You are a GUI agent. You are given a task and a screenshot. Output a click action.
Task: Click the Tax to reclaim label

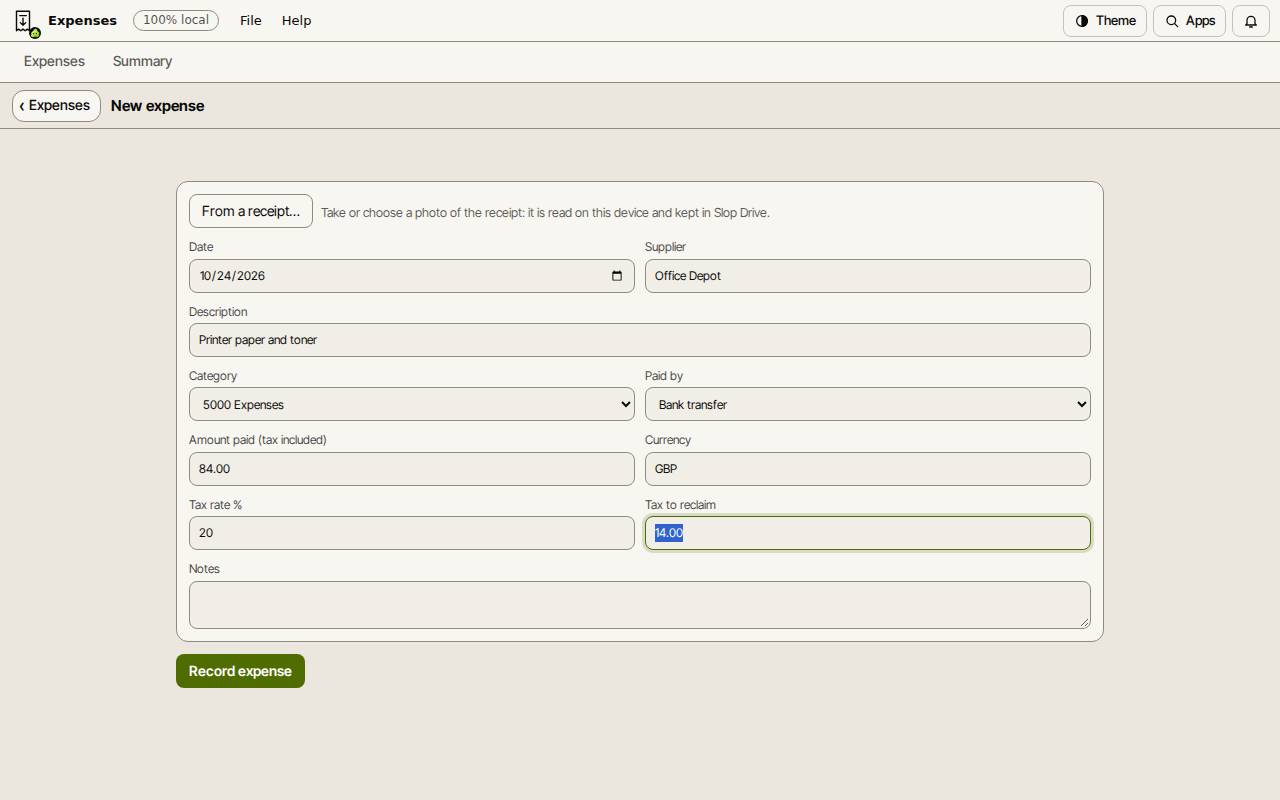click(680, 505)
